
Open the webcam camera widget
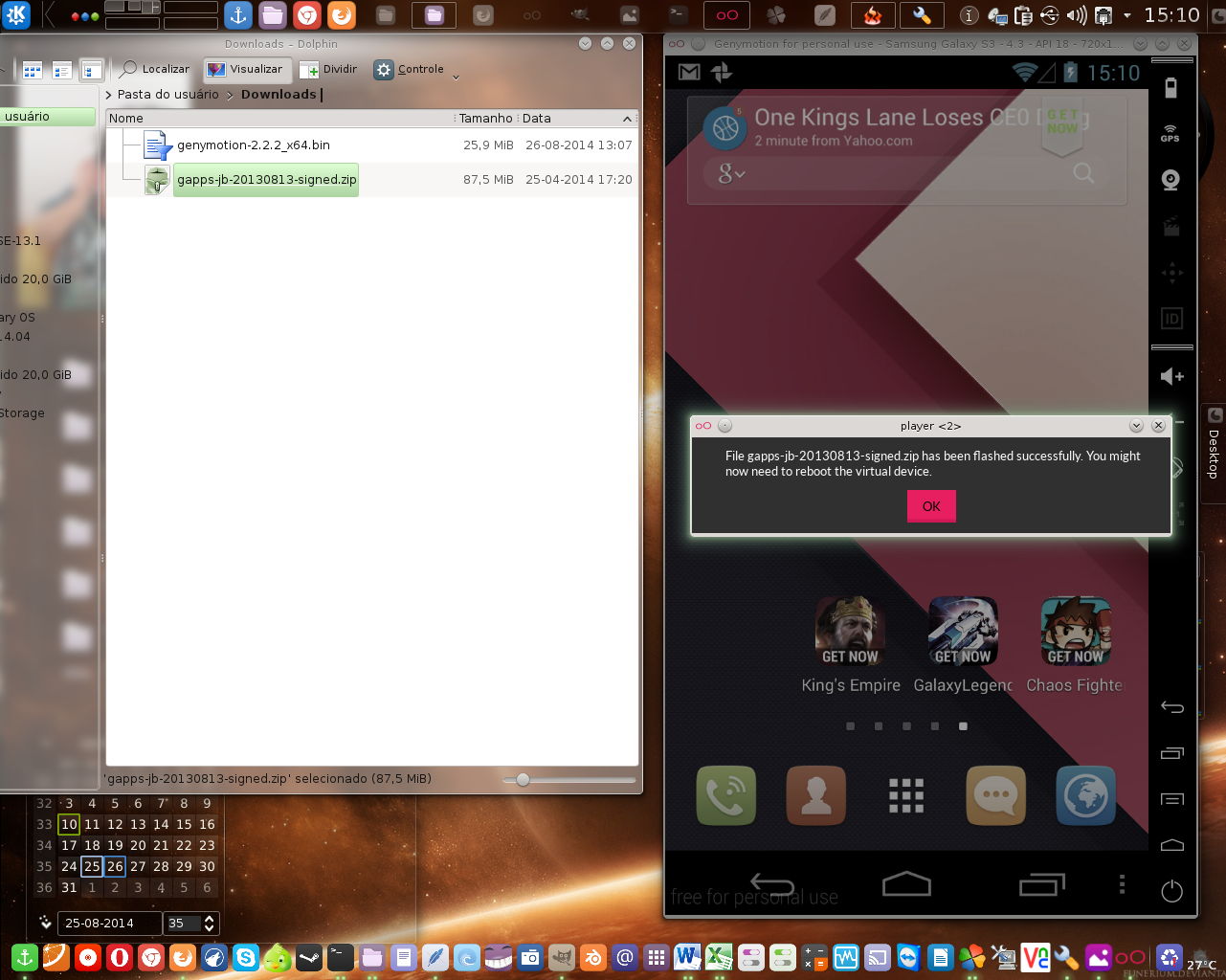point(1170,180)
